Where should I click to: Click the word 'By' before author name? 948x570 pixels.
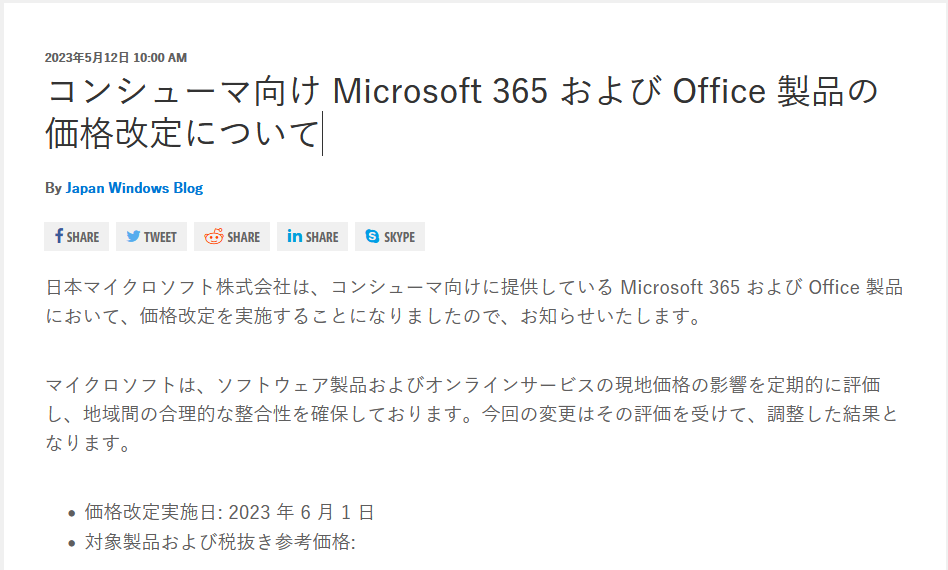(53, 188)
